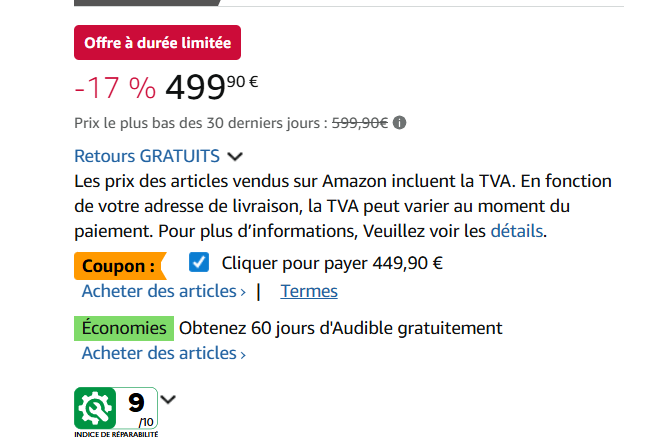Click the INDICE DE RÉPARABILITÉ caption
Image resolution: width=649 pixels, height=447 pixels.
116,435
